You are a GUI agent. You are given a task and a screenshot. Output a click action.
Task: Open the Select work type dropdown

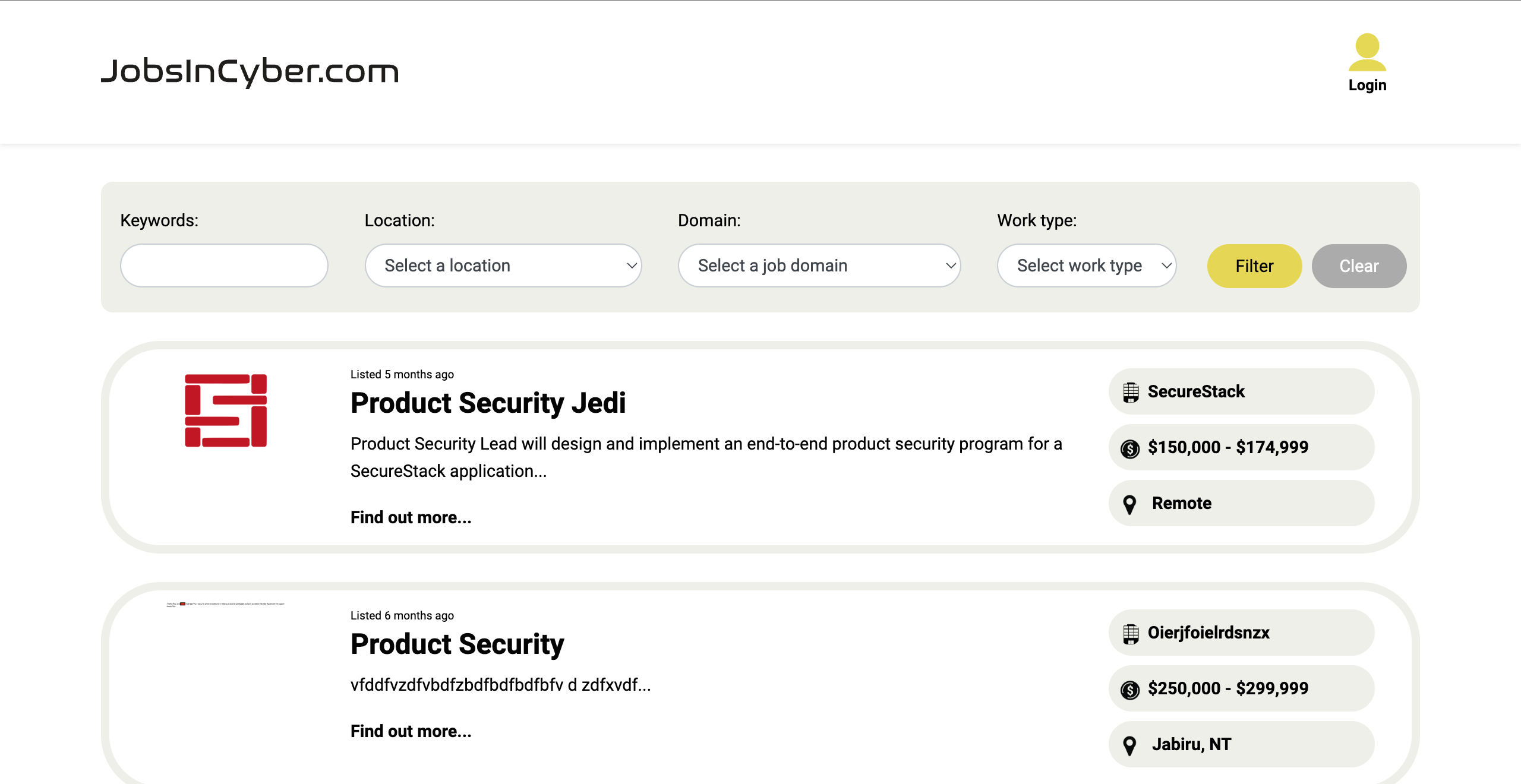coord(1086,265)
